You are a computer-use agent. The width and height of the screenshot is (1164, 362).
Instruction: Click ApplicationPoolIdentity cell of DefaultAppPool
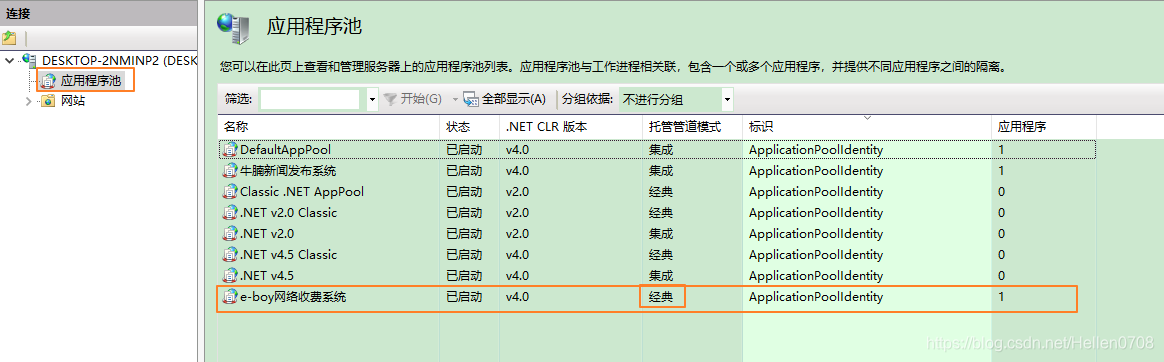pyautogui.click(x=816, y=150)
